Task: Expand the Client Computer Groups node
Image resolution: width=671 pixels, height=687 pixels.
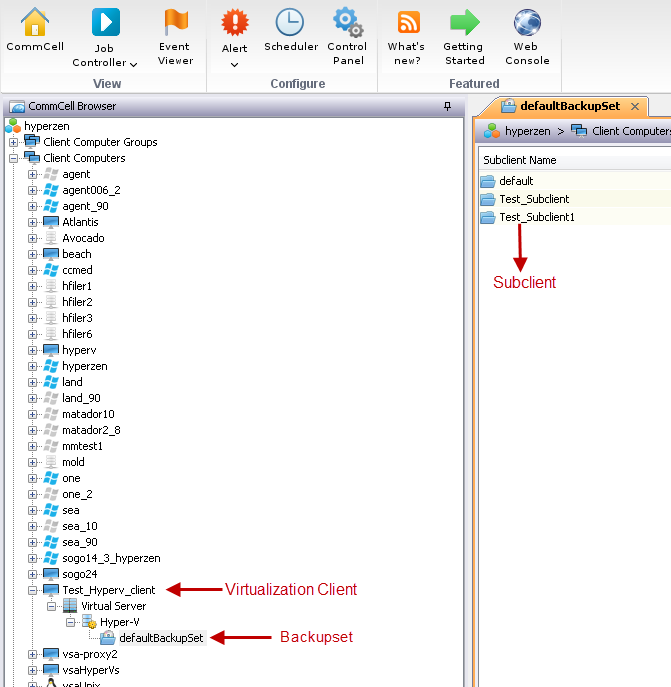Action: point(14,142)
